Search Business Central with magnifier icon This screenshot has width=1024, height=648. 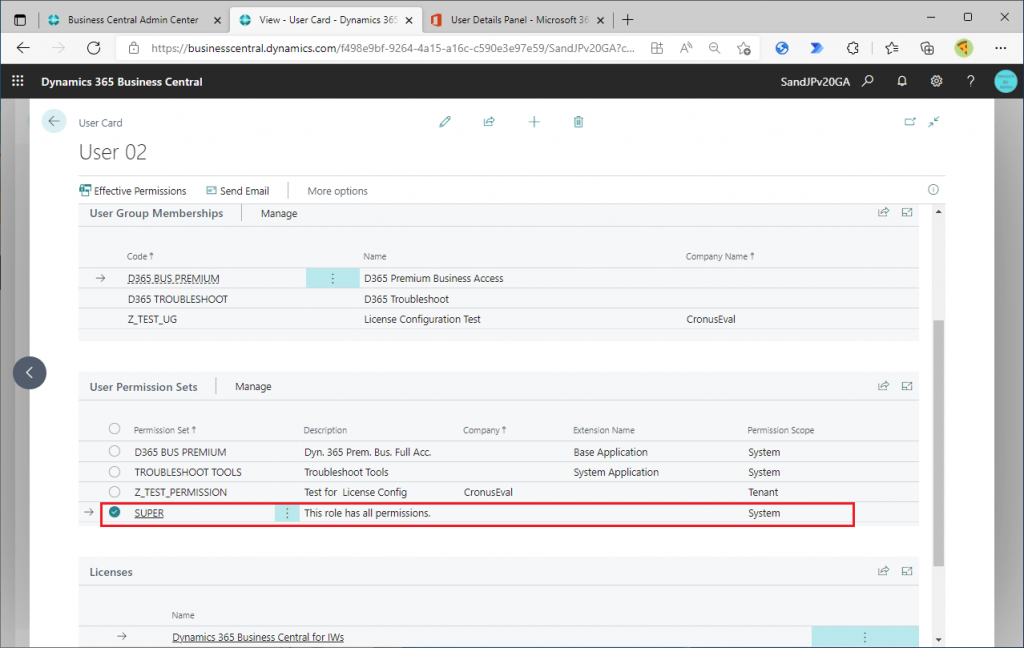[868, 81]
